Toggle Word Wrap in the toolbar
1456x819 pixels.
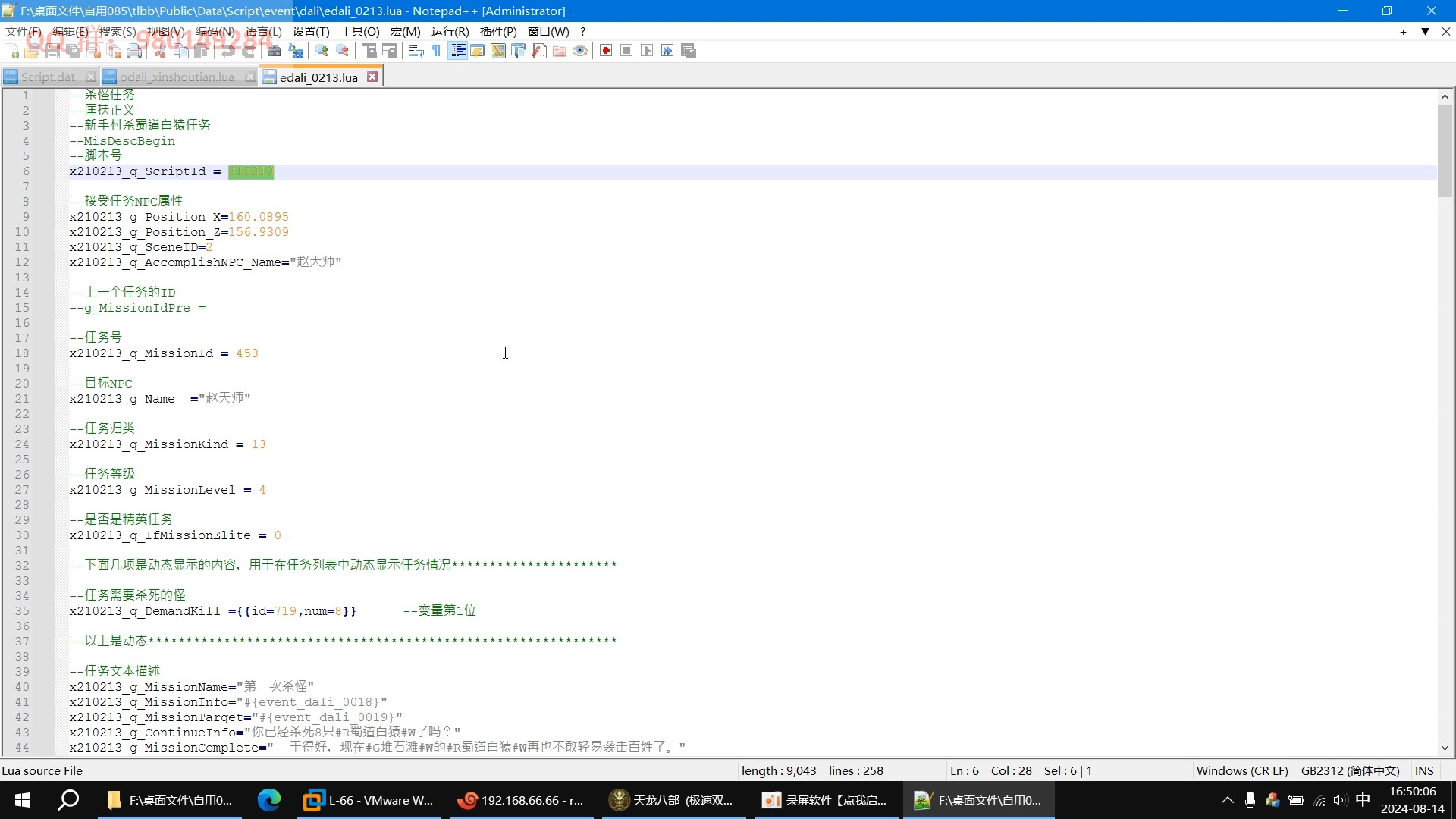click(416, 51)
